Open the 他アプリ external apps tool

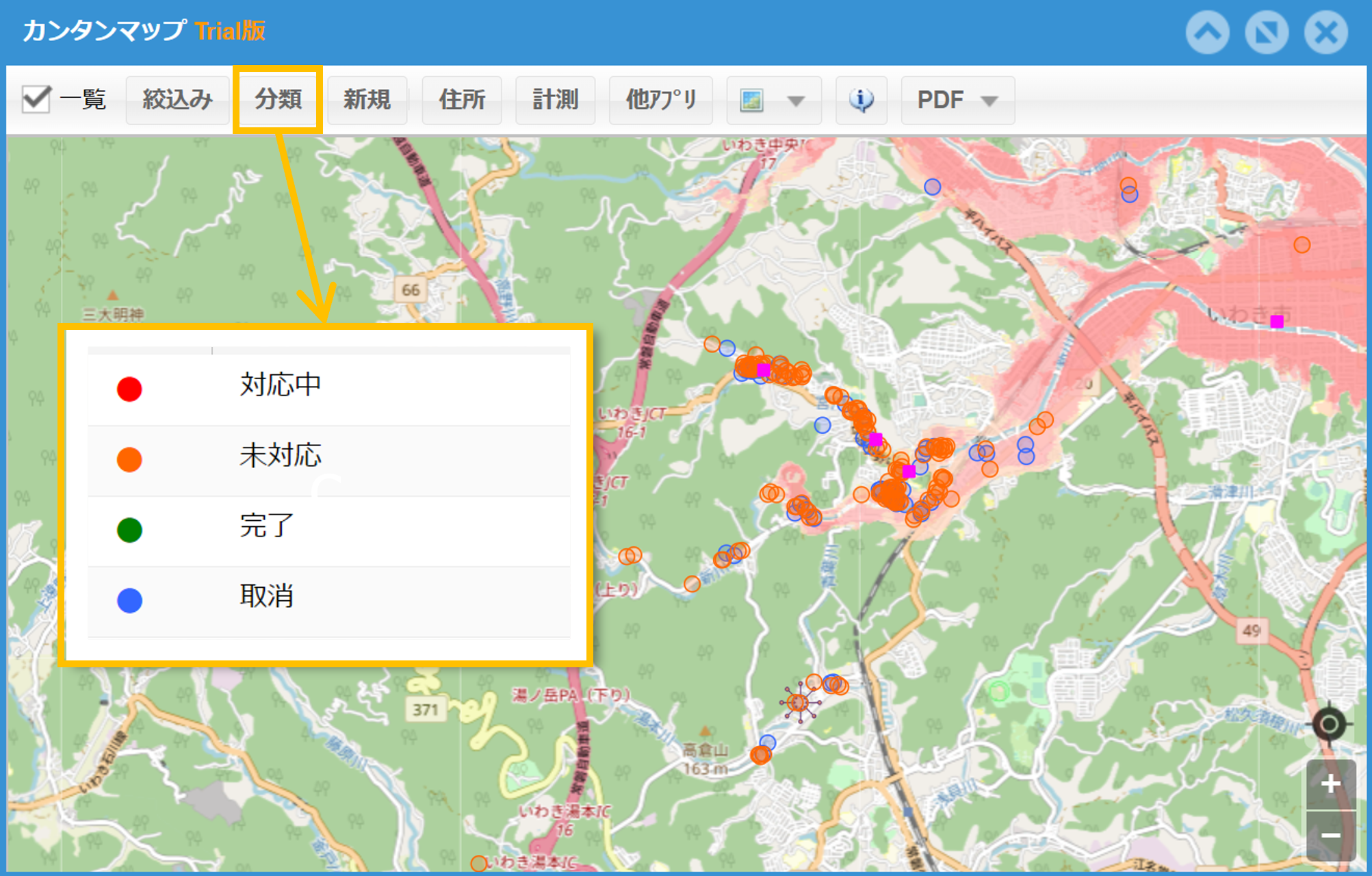[660, 100]
